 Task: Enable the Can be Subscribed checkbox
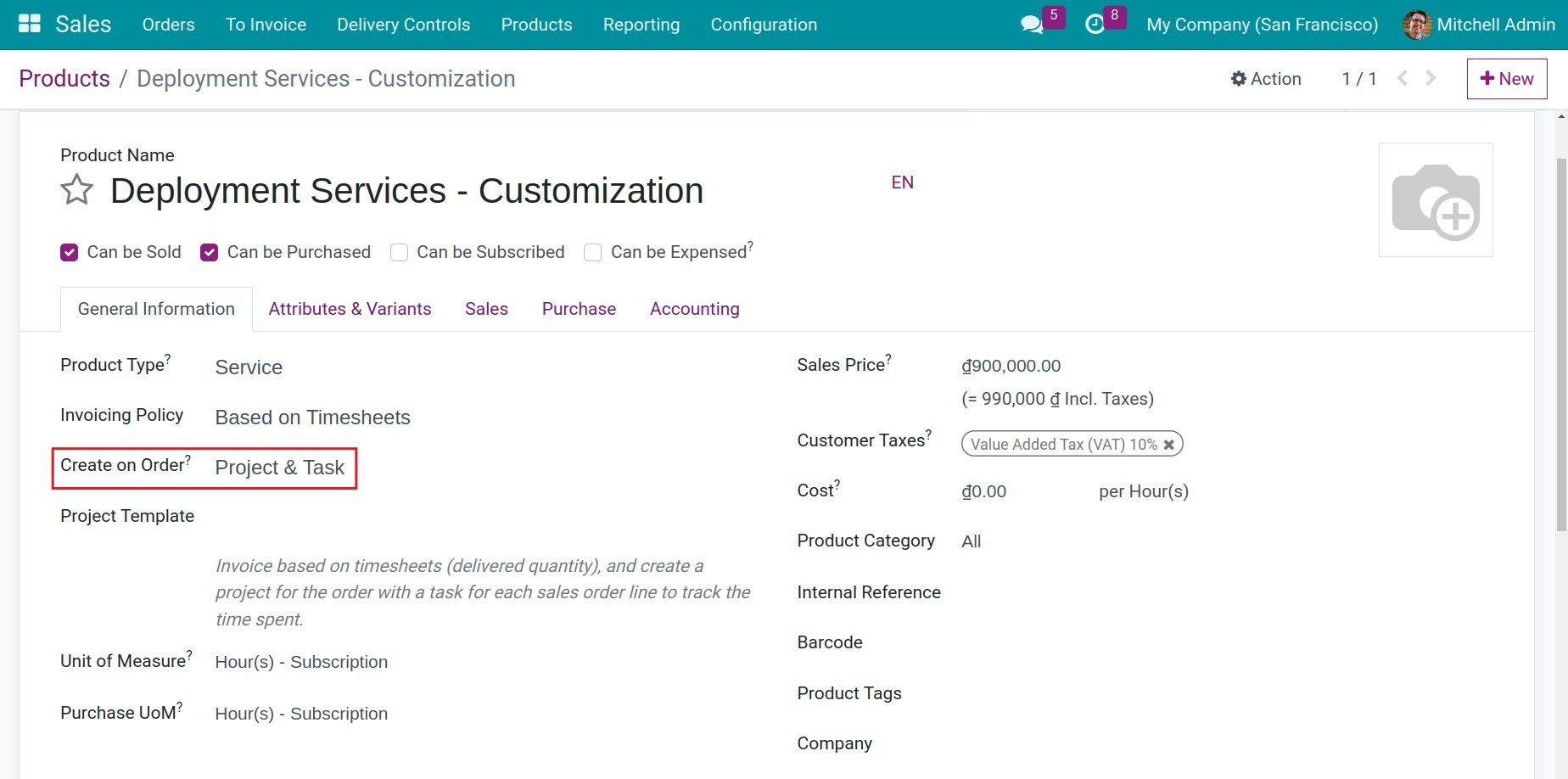click(399, 252)
